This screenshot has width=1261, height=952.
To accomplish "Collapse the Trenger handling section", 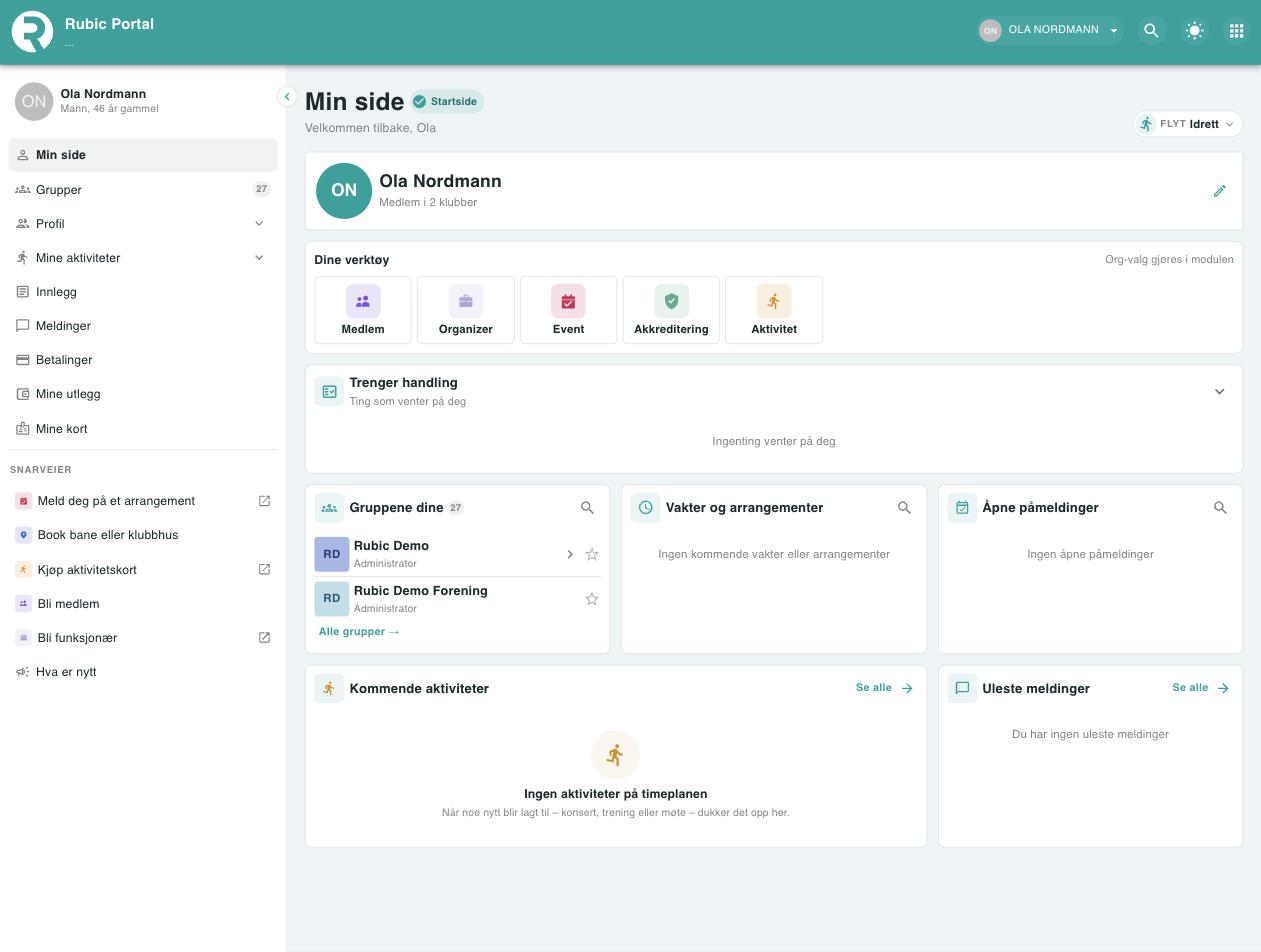I will tap(1219, 391).
